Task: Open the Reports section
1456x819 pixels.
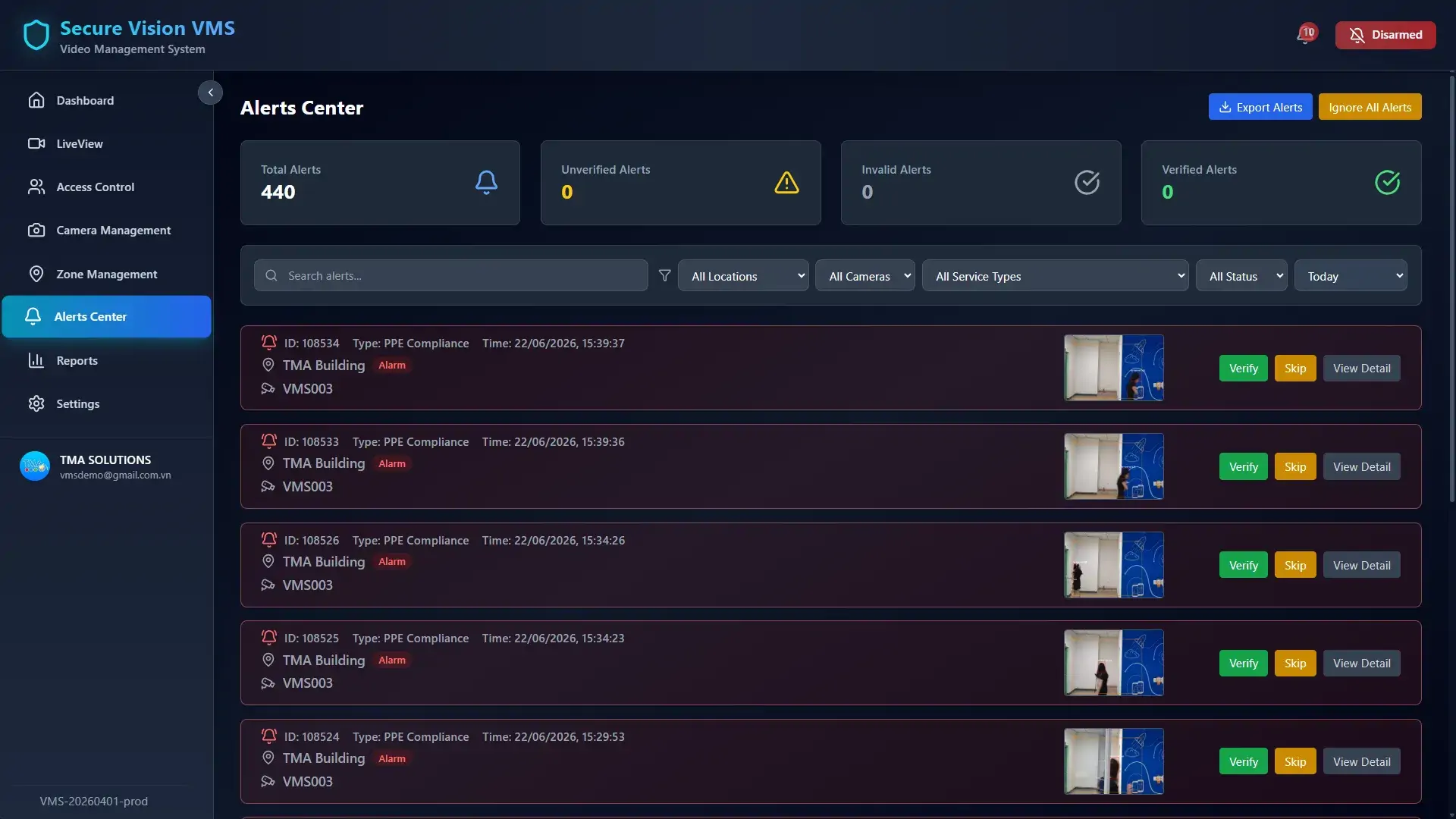Action: point(106,360)
